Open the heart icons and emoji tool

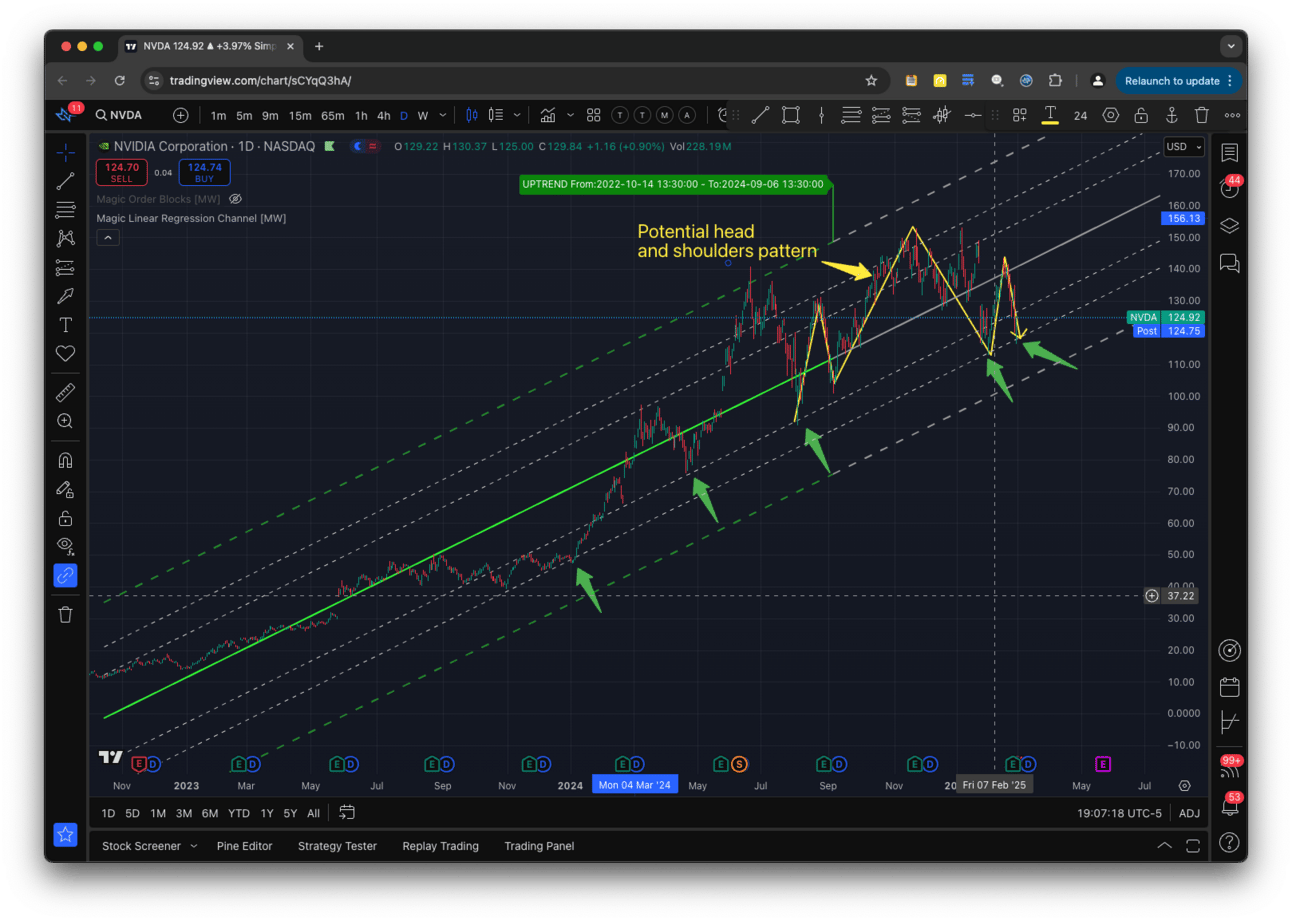tap(66, 353)
